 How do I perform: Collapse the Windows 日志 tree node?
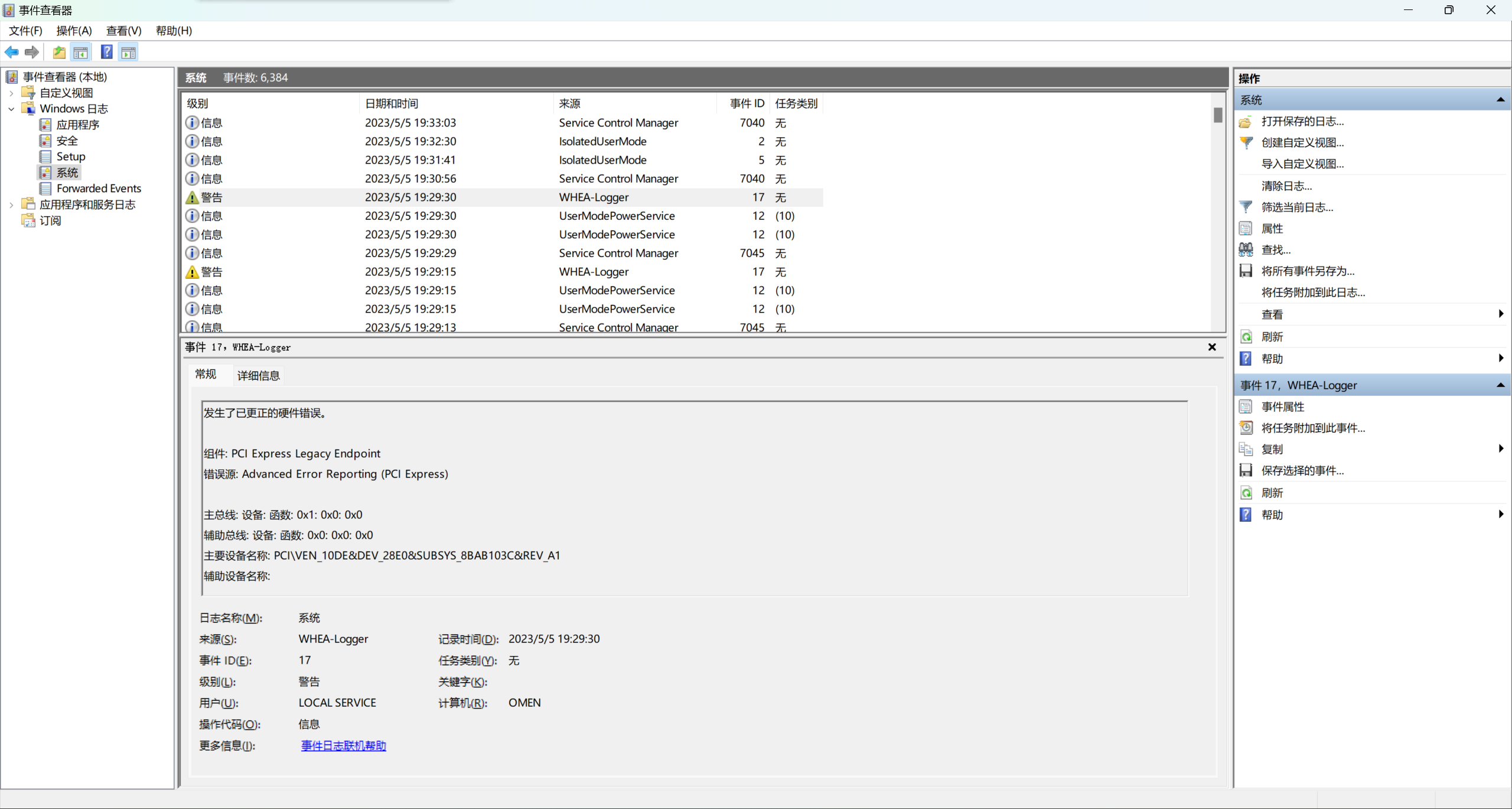(x=11, y=109)
